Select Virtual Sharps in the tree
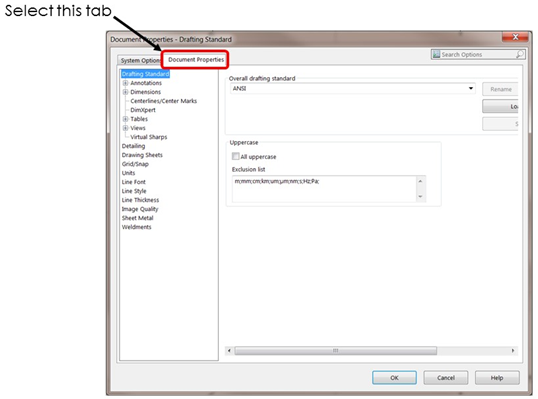 pyautogui.click(x=149, y=137)
